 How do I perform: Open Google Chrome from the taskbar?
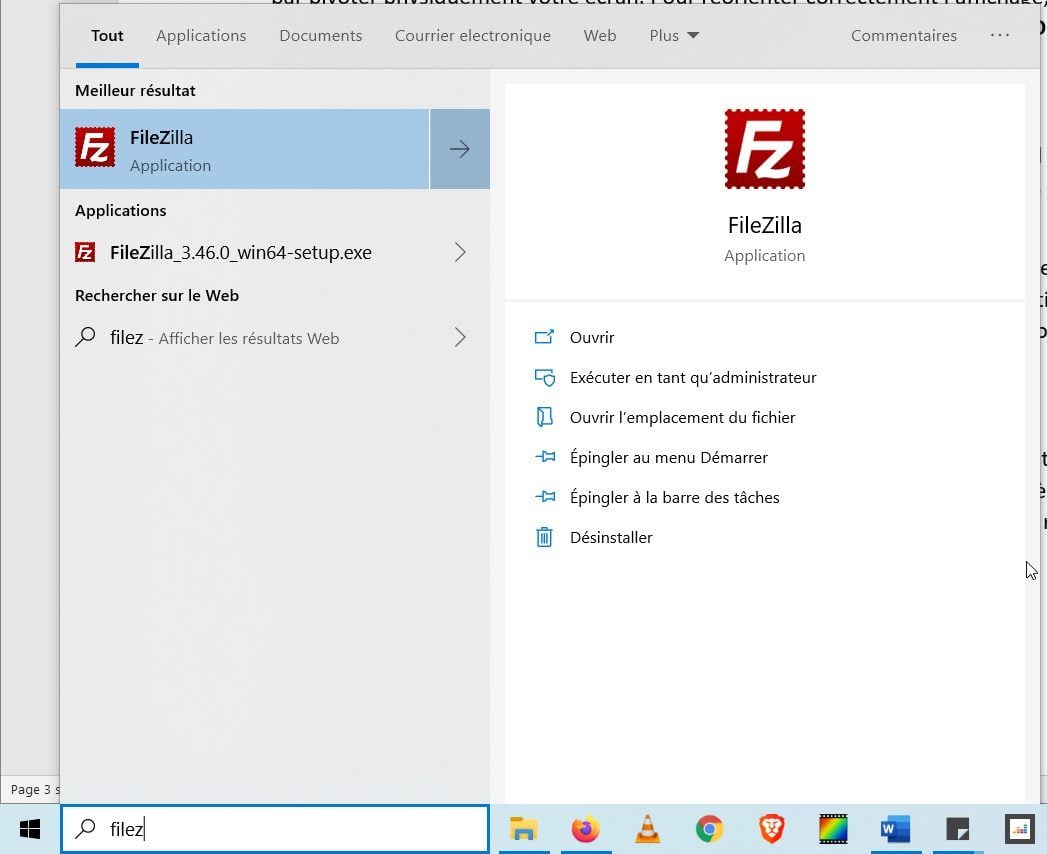coord(709,829)
